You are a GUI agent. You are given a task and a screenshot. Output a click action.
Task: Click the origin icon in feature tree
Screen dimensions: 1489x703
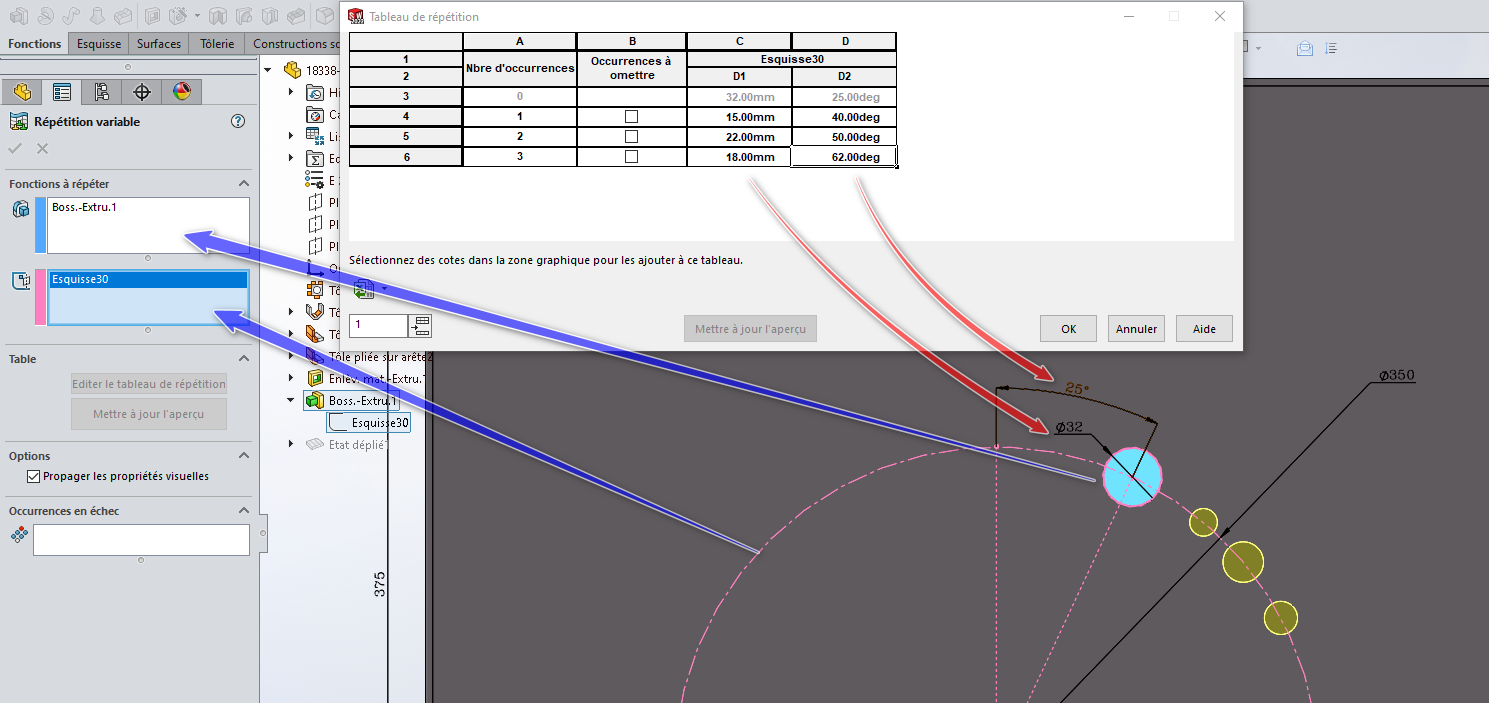click(314, 268)
